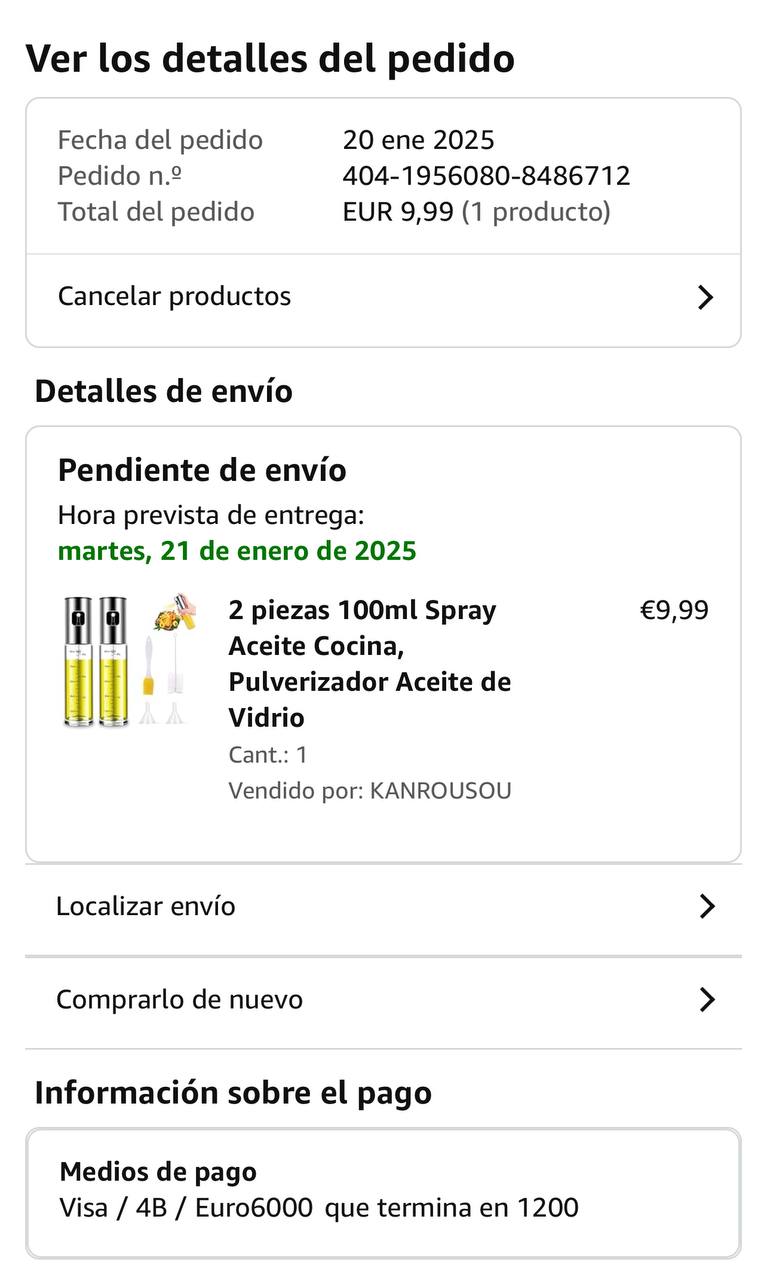The height and width of the screenshot is (1280, 767).
Task: Click the Visa card ending in 1200
Action: 318,1208
